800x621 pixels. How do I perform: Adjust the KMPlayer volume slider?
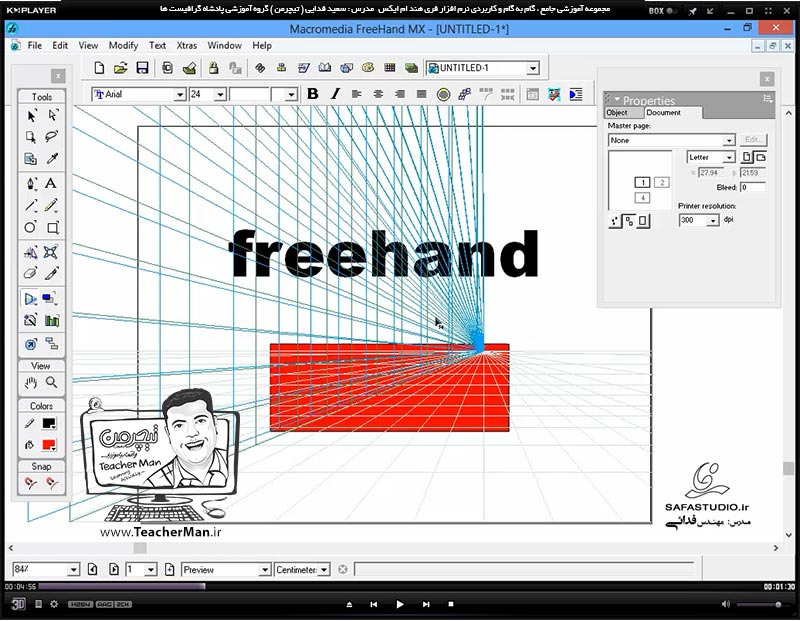coord(761,604)
